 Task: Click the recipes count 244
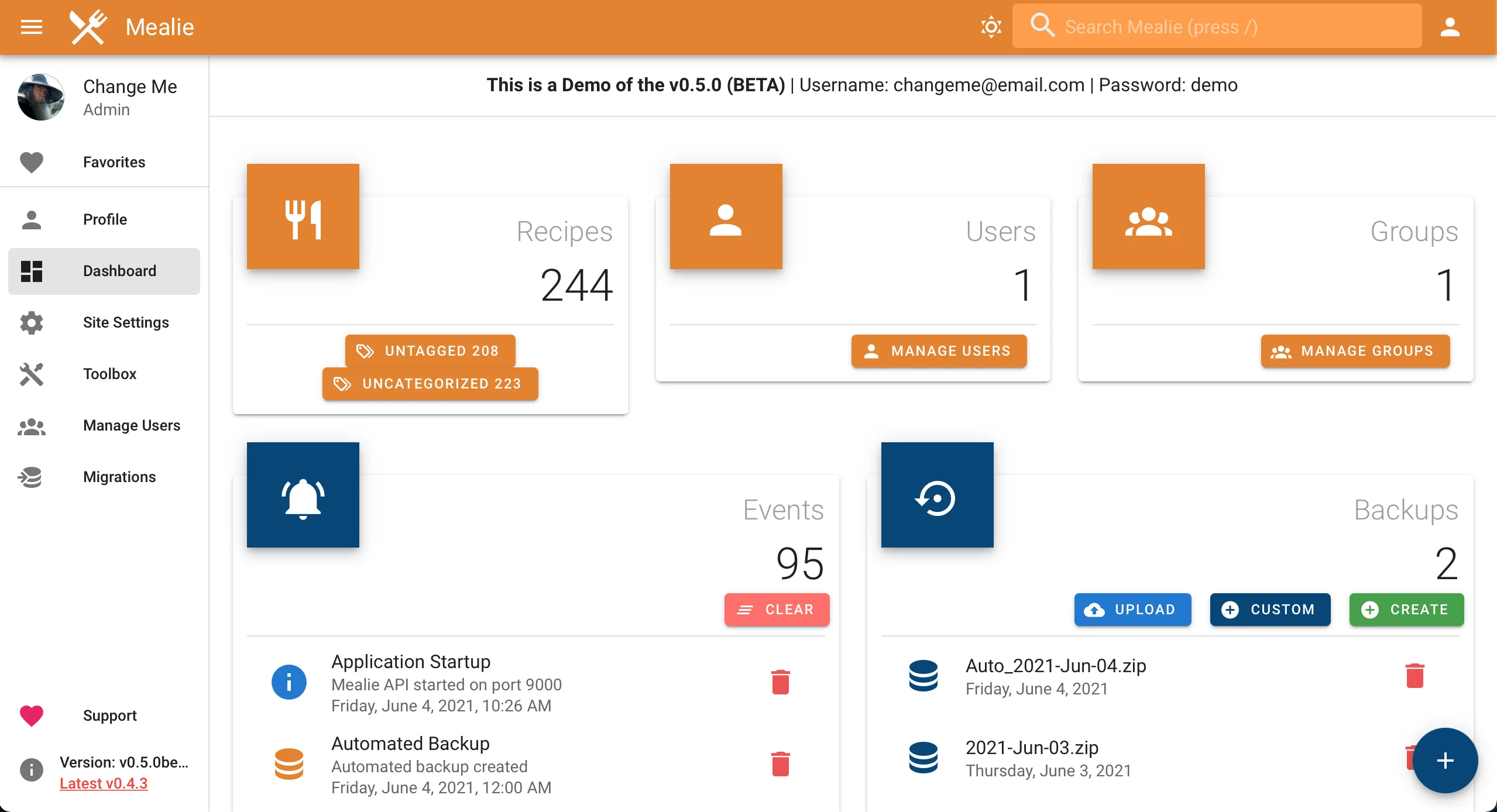576,285
